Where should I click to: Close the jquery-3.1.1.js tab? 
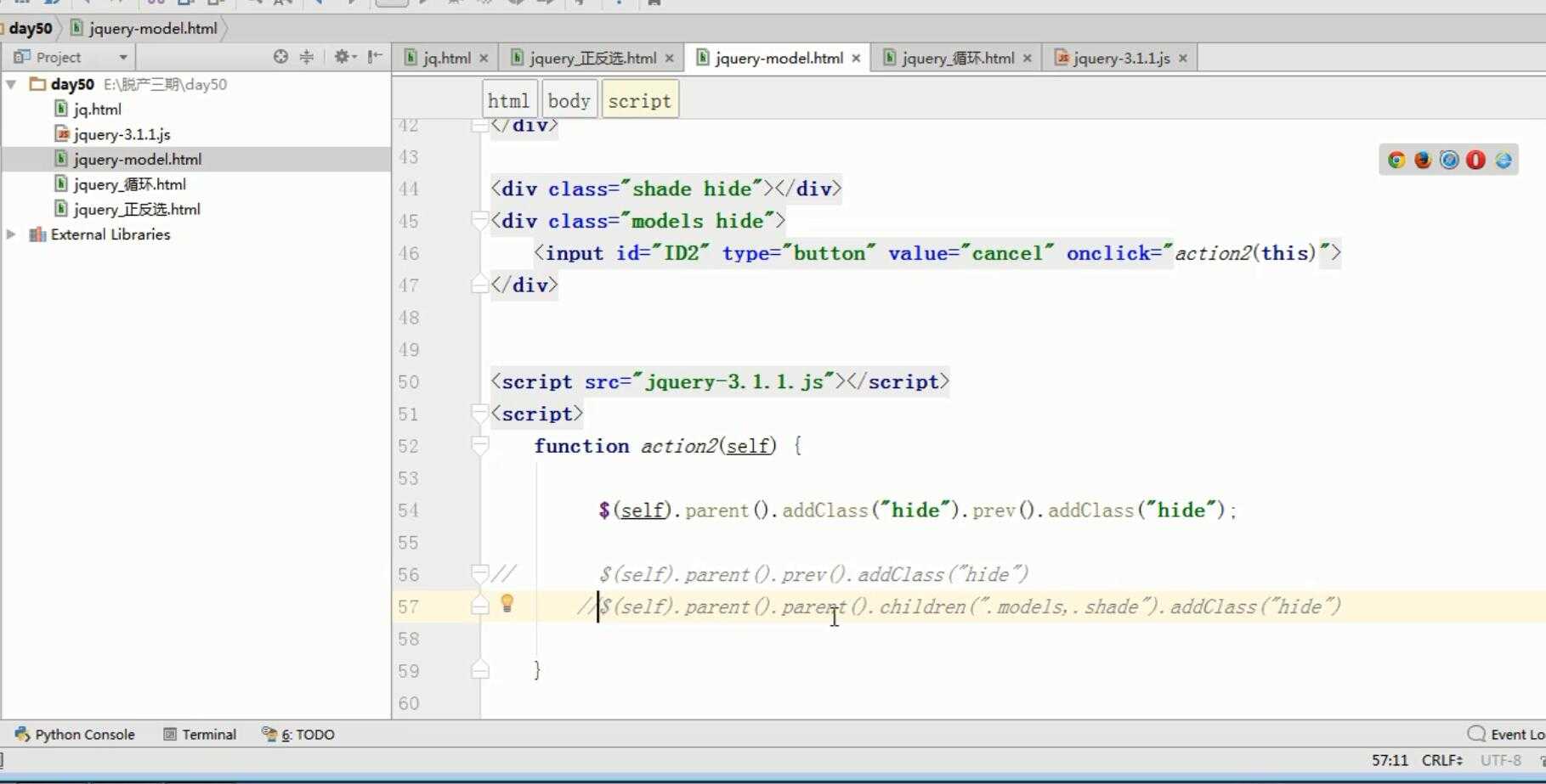coord(1182,59)
